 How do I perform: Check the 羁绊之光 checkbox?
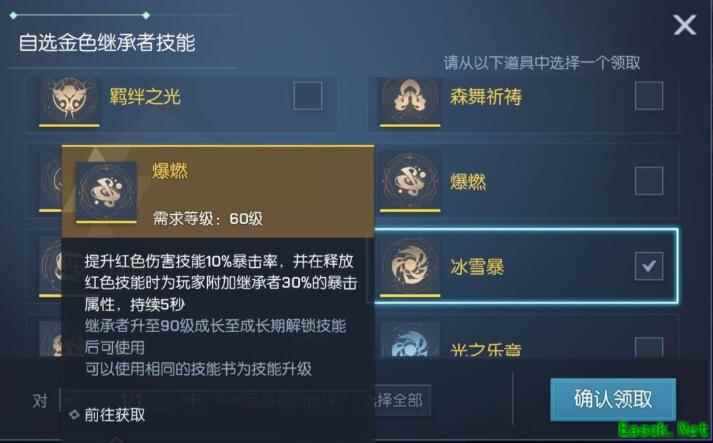308,96
